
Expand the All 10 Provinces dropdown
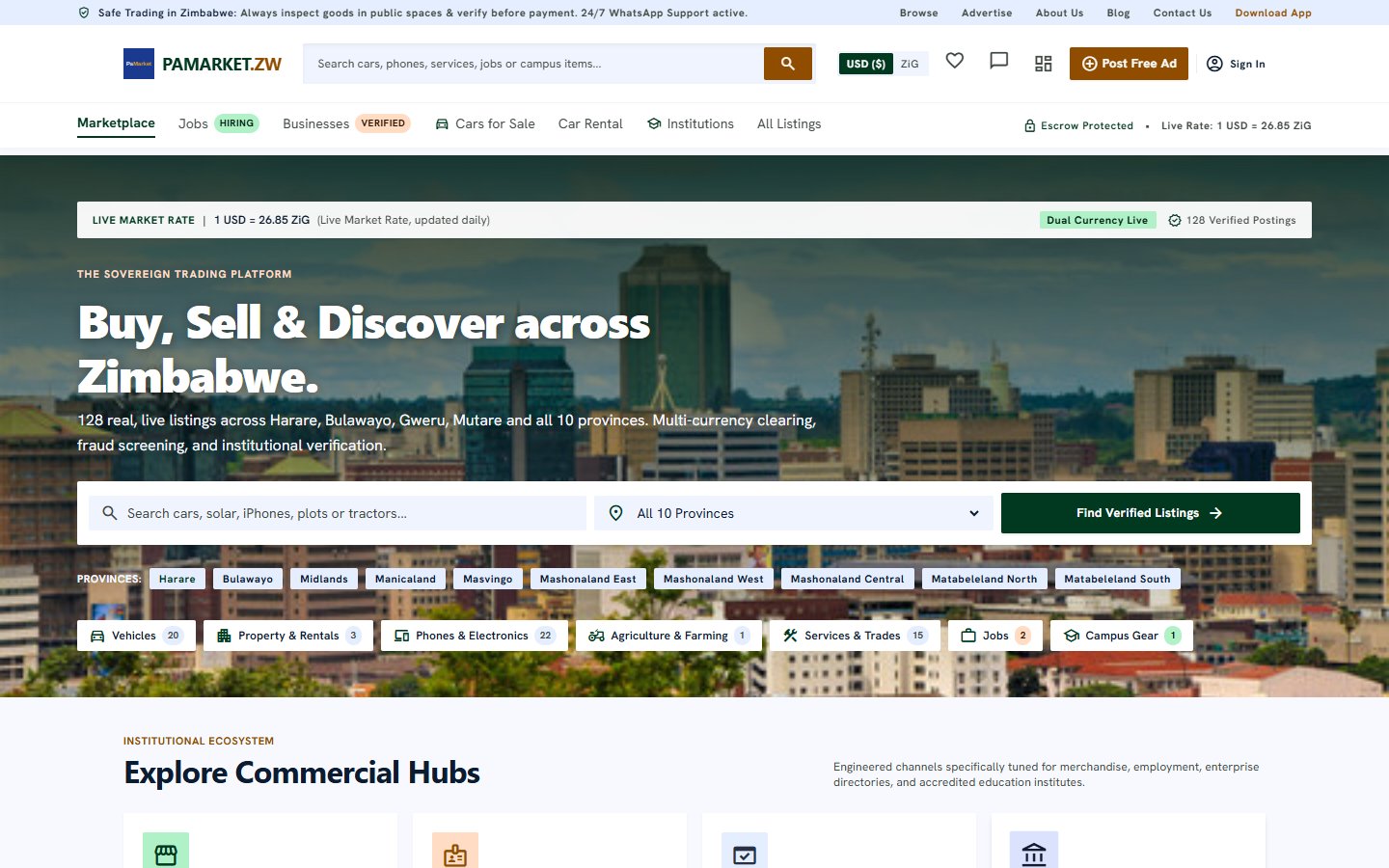794,513
